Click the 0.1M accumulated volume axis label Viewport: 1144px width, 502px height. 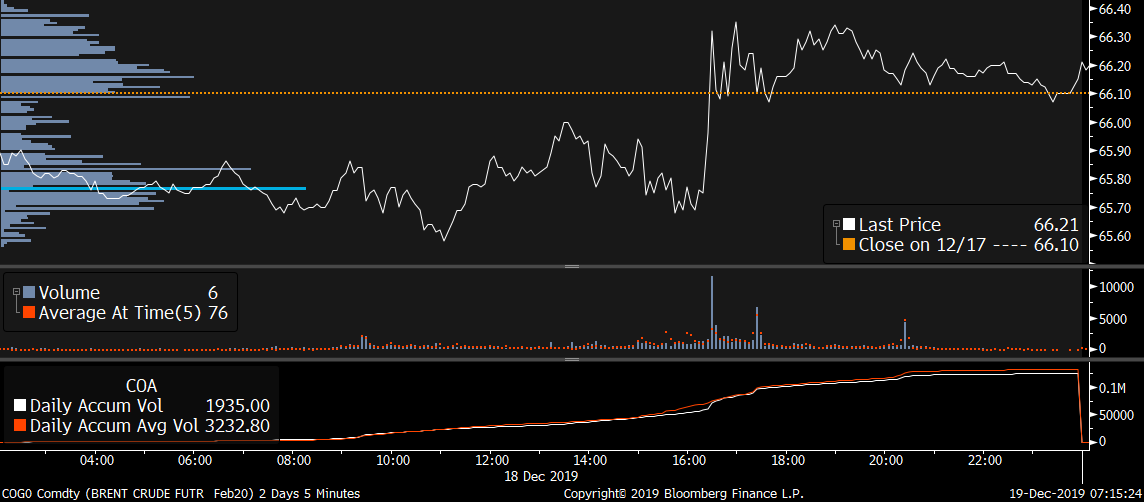pos(1112,386)
